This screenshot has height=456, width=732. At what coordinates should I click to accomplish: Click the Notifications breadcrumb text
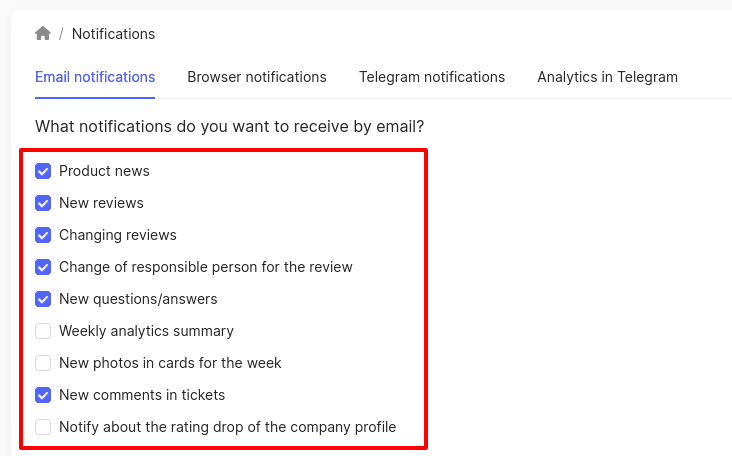click(x=113, y=34)
